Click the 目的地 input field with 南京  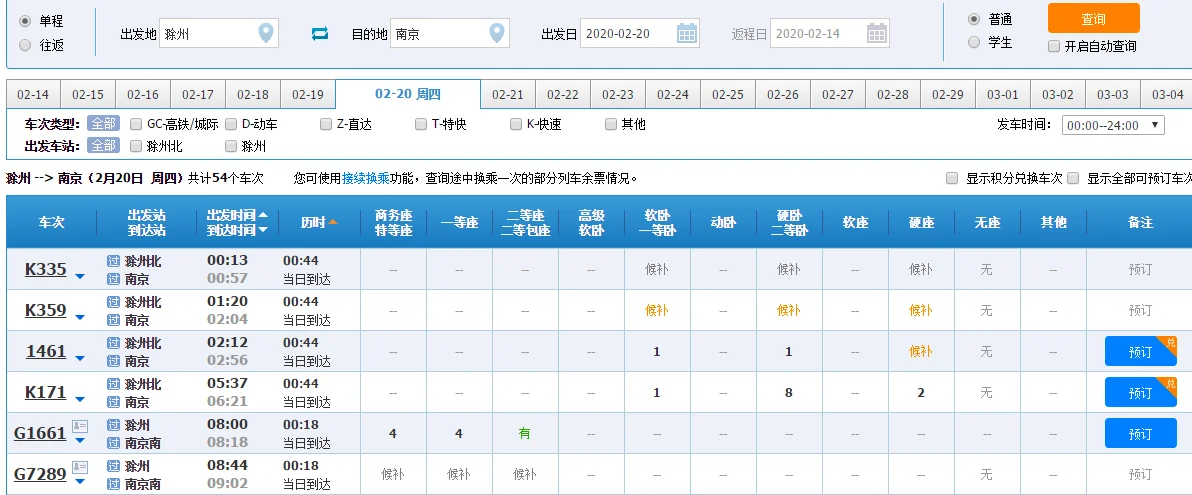click(449, 33)
